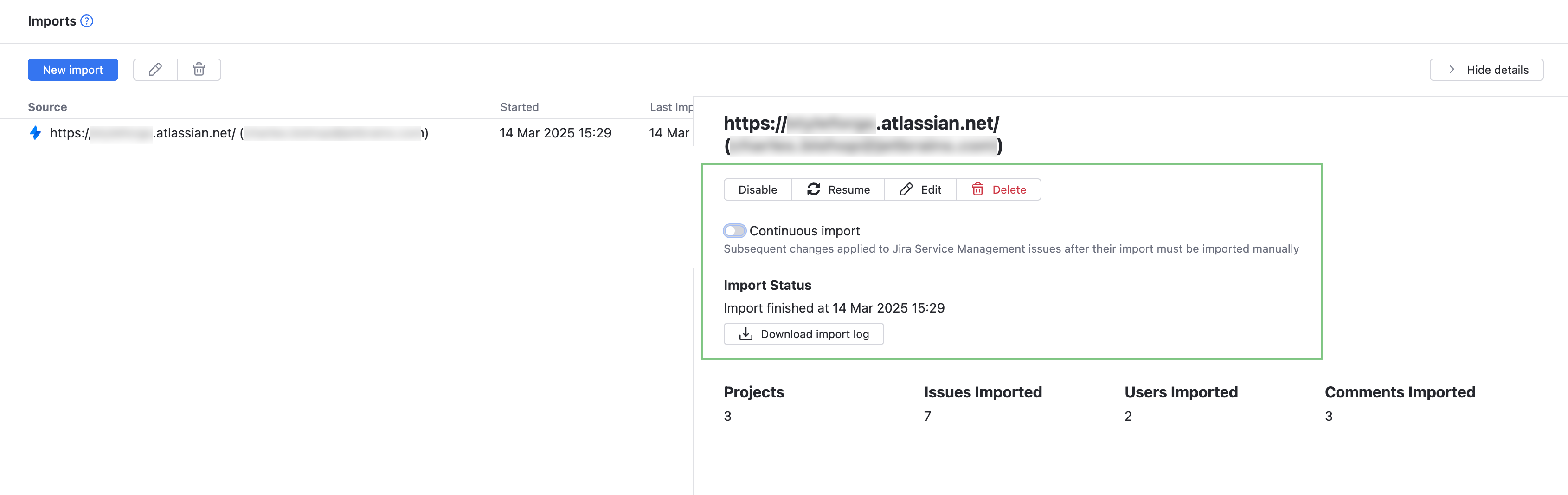
Task: Resume the Jira import
Action: [x=838, y=189]
